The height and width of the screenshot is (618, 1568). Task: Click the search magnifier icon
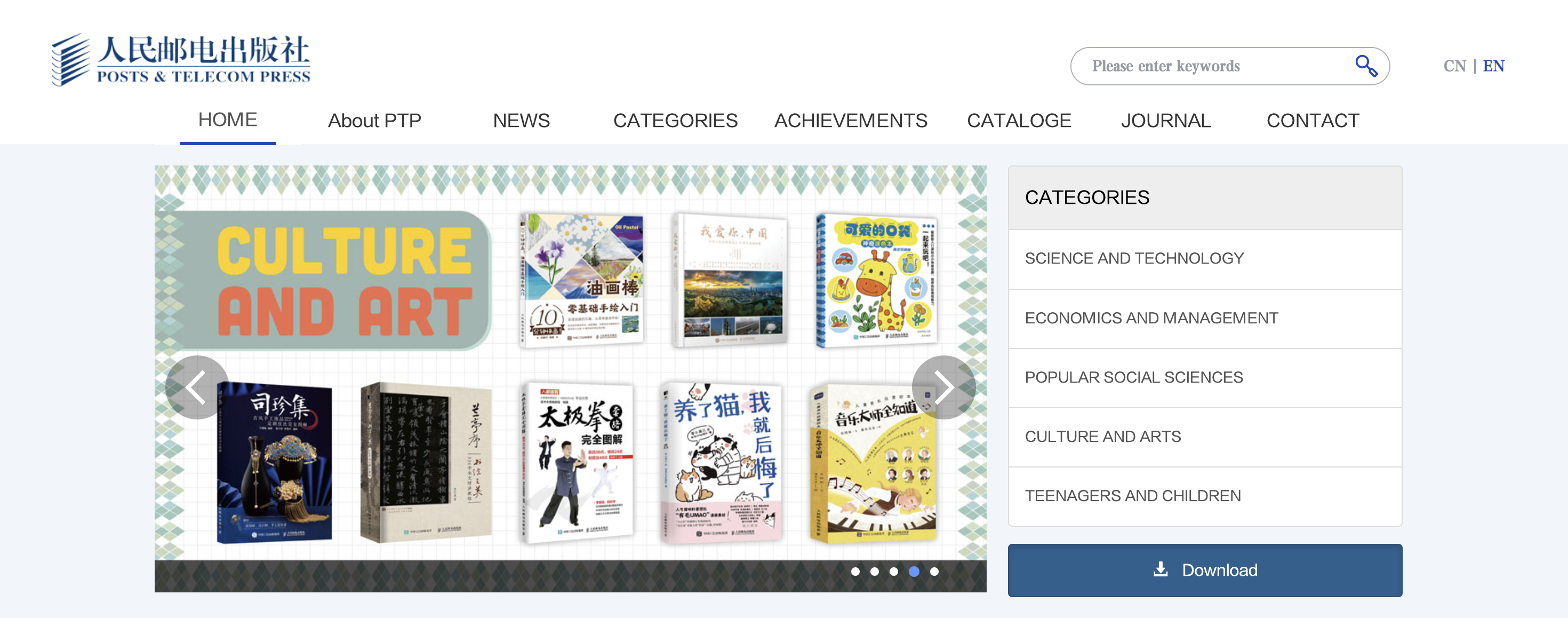1366,66
